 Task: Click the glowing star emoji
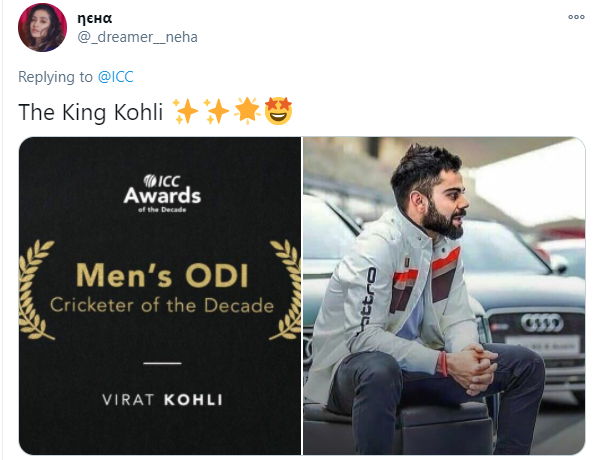coord(247,110)
